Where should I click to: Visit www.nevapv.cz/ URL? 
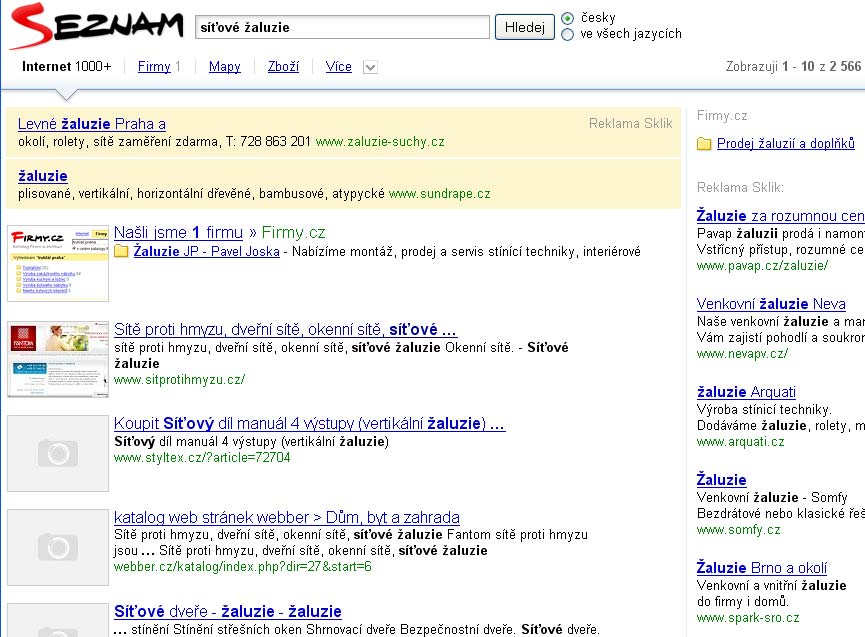[x=743, y=354]
